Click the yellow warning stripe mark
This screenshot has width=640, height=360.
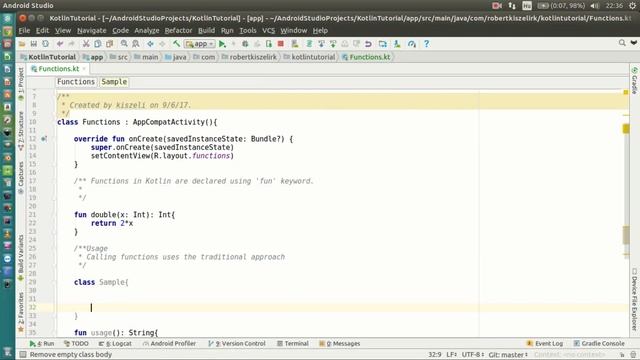point(626,129)
